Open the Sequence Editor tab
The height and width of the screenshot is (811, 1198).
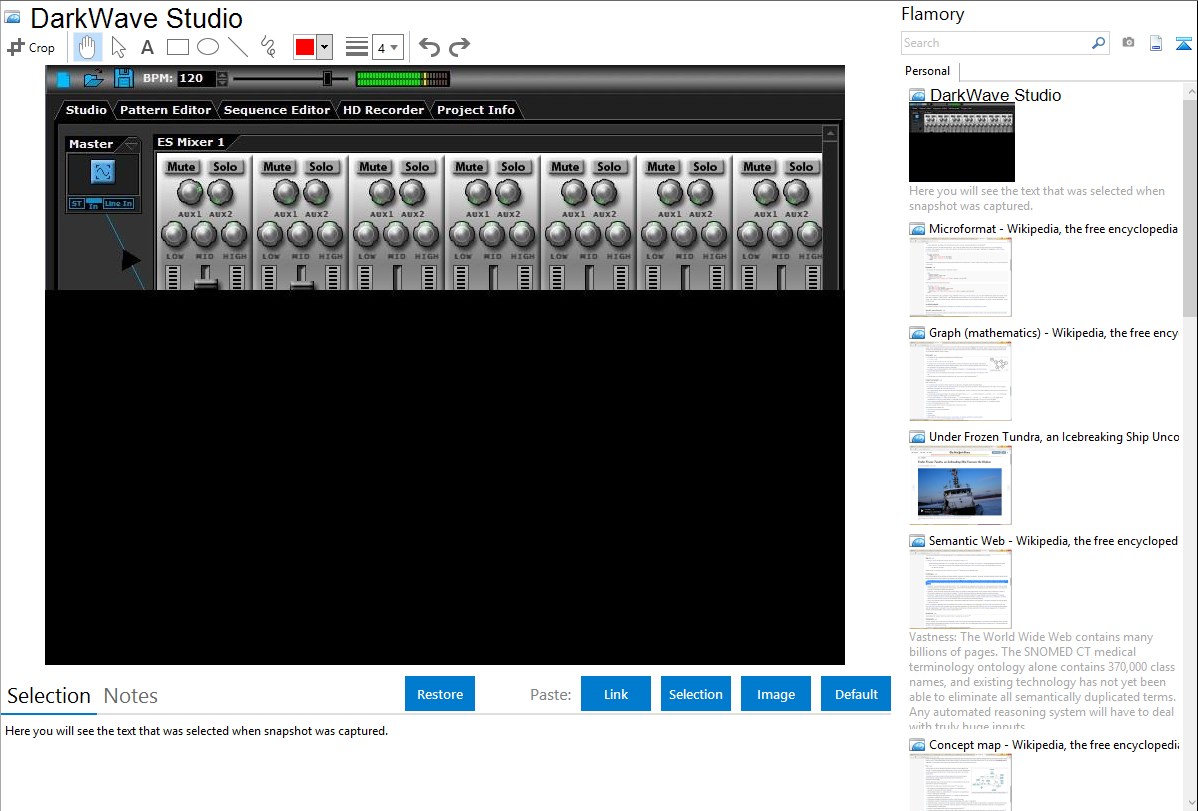click(277, 110)
